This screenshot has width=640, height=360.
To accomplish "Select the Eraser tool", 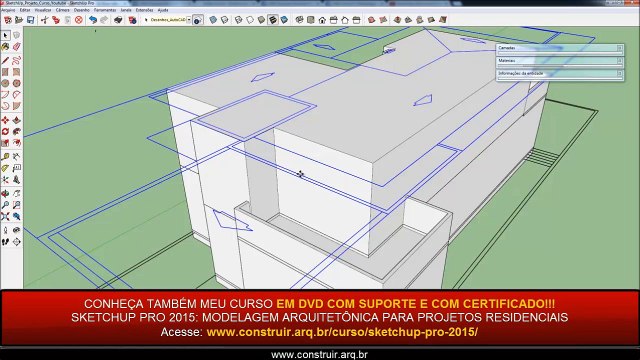I will (16, 47).
